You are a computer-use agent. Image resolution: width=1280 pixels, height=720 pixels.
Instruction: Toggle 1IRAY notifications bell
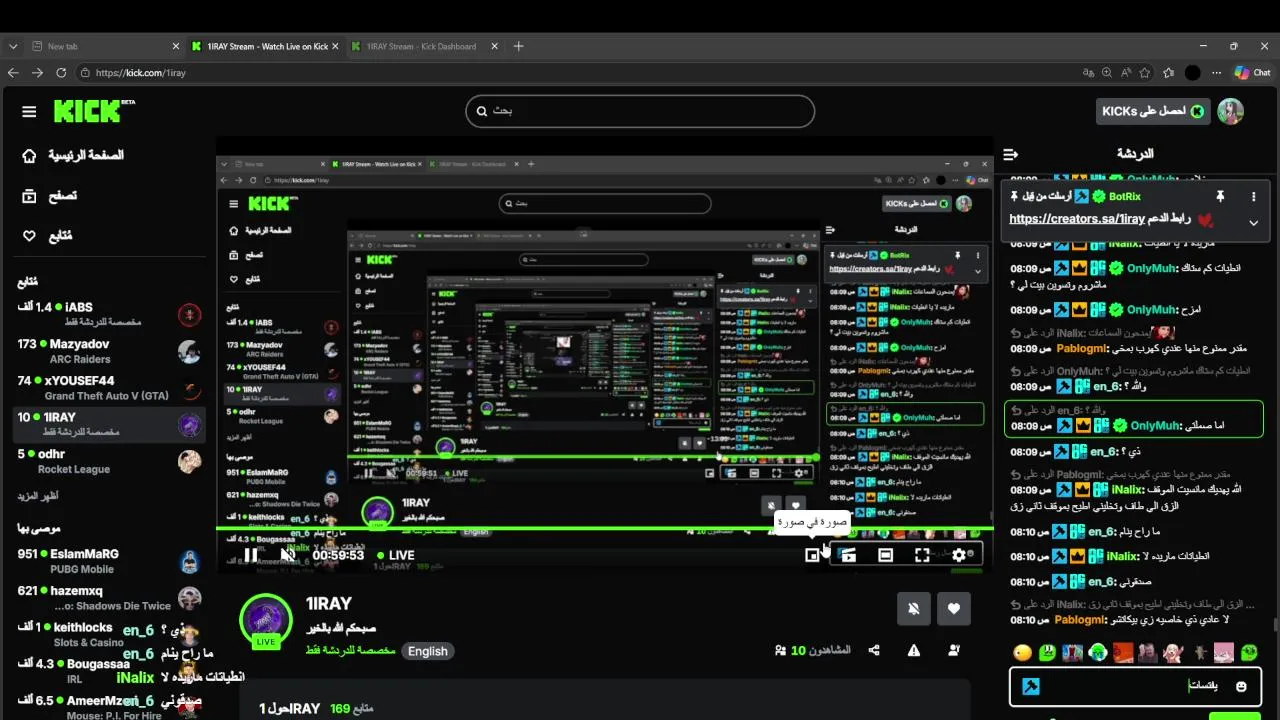pyautogui.click(x=914, y=608)
